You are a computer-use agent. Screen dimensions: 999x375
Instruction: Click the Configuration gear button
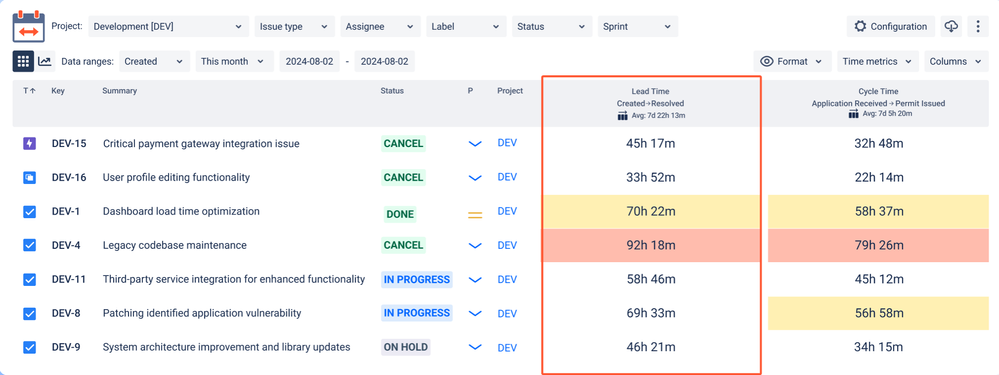(891, 26)
